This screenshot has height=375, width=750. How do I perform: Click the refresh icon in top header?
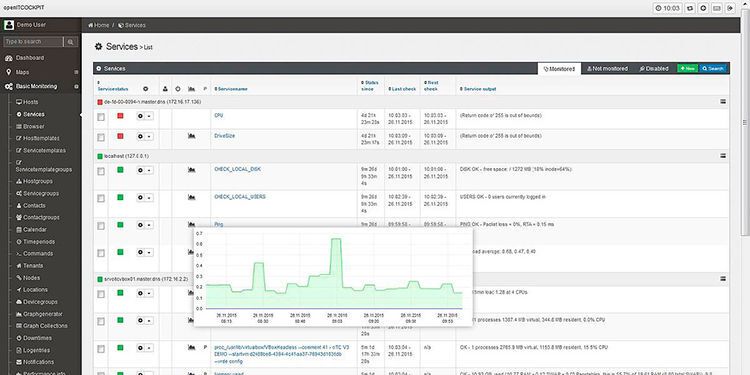[x=690, y=8]
